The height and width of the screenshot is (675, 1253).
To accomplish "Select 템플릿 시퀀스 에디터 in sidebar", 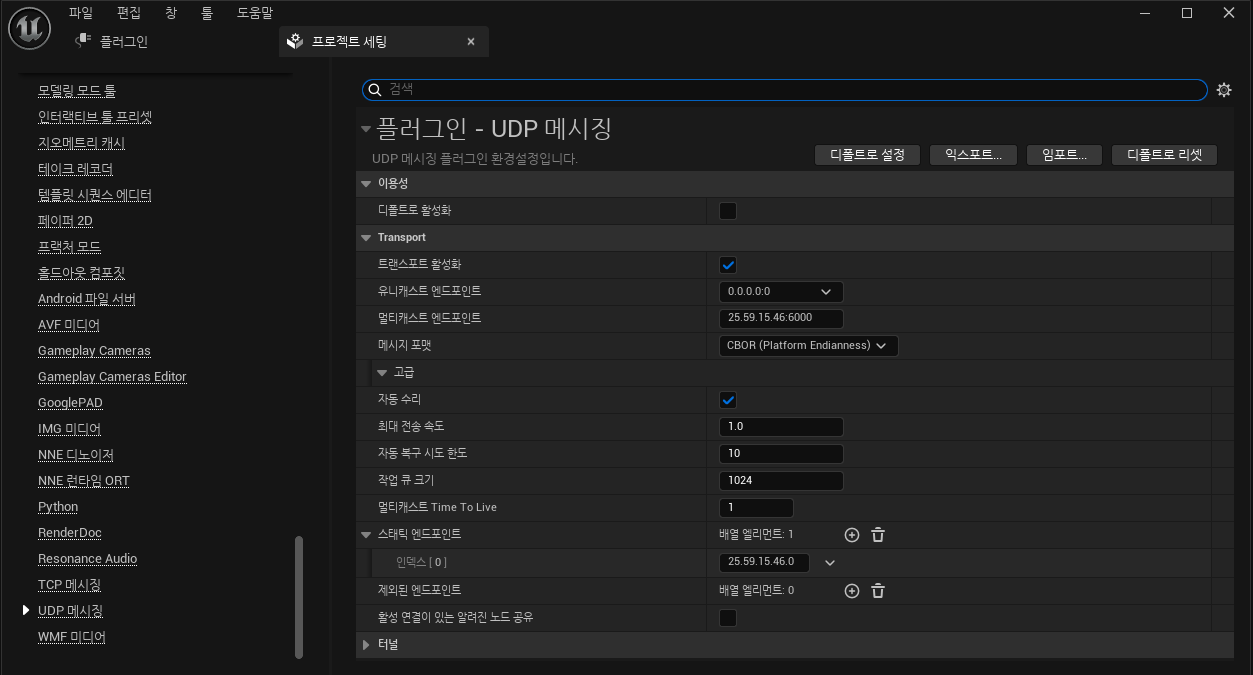I will [95, 195].
